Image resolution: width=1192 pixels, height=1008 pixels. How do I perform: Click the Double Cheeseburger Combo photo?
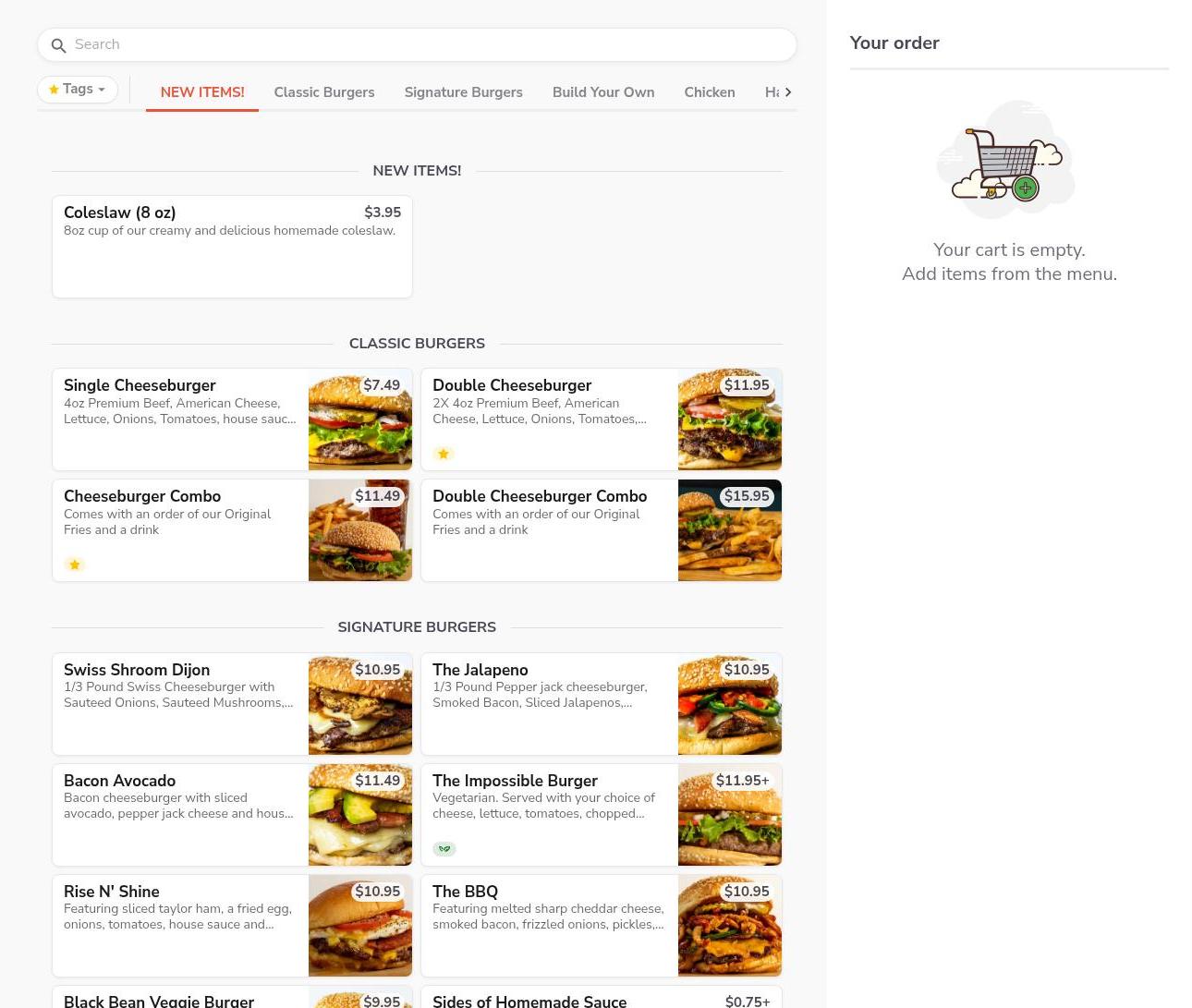click(730, 530)
